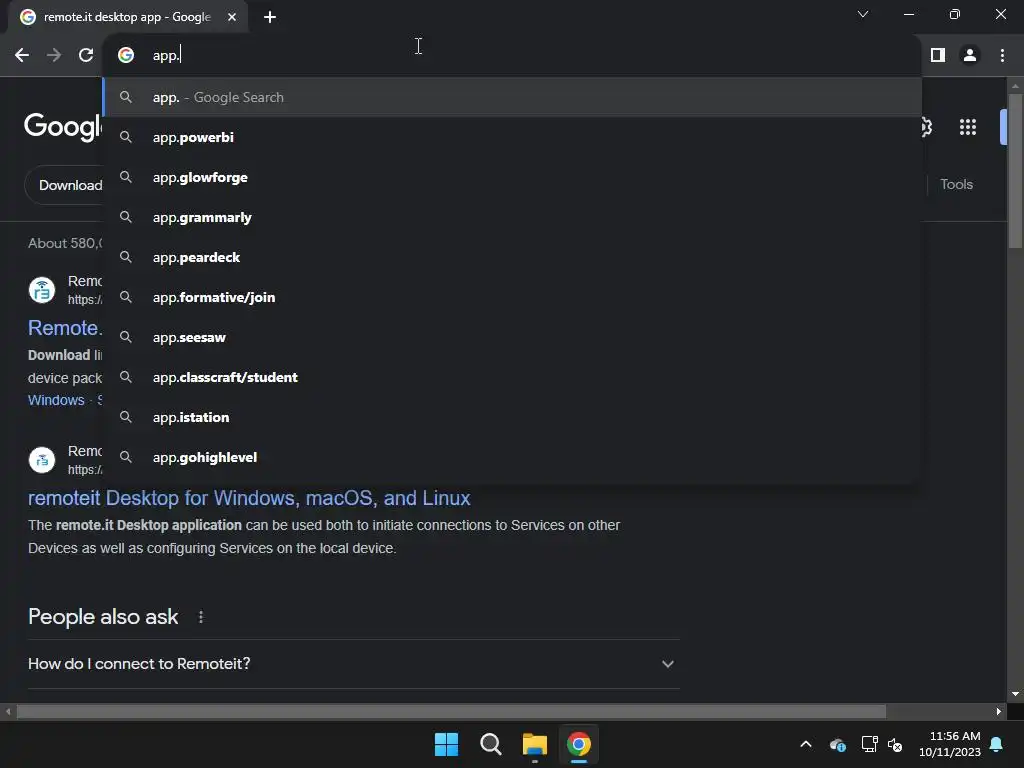Pick the app.istation suggestion

tap(512, 417)
